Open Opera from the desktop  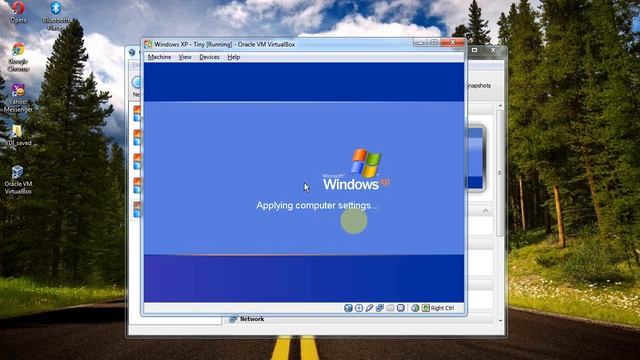pos(18,12)
